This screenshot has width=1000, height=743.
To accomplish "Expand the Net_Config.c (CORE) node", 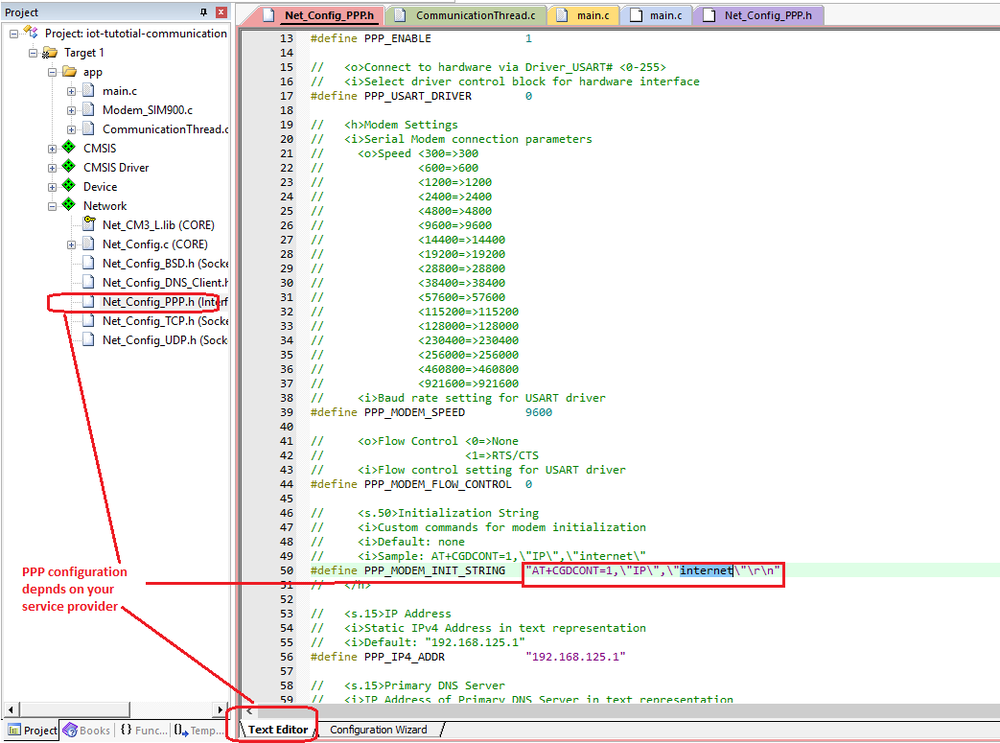I will 71,244.
